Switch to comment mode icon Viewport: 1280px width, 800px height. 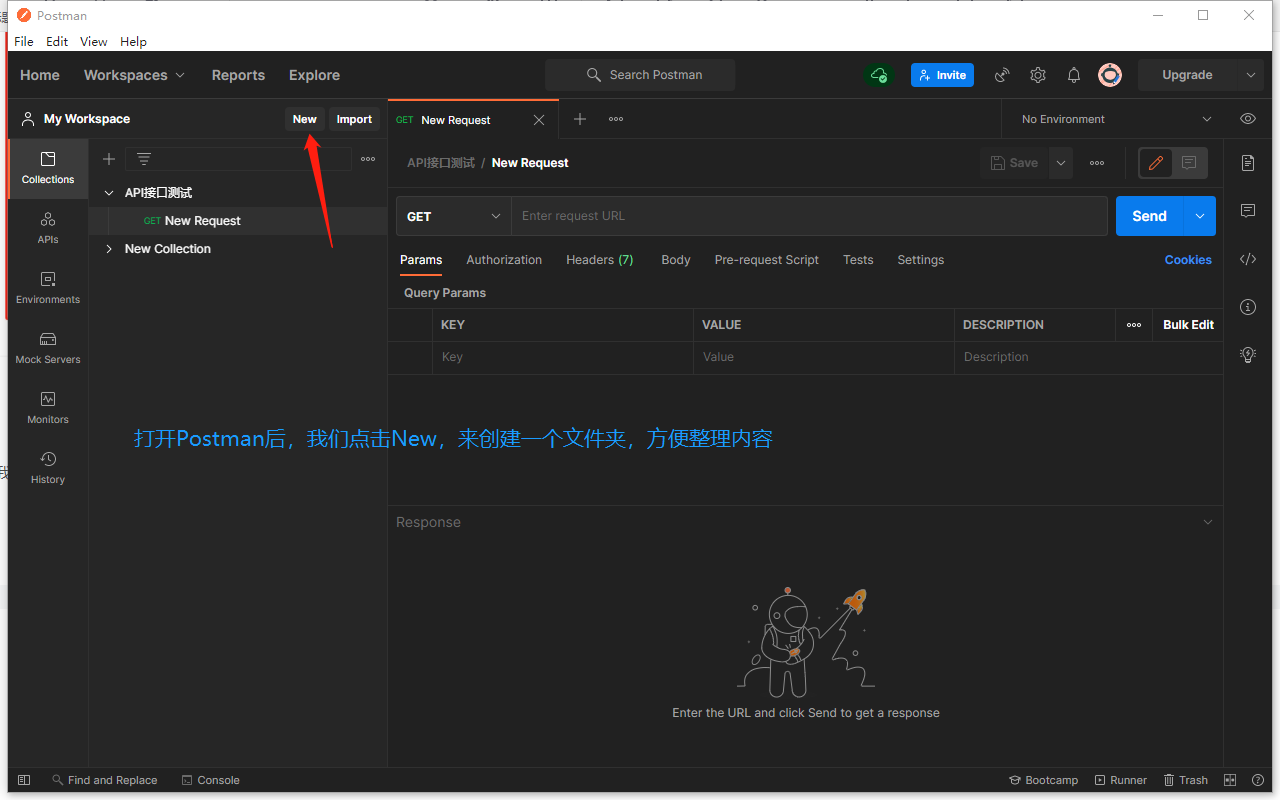(x=1189, y=163)
